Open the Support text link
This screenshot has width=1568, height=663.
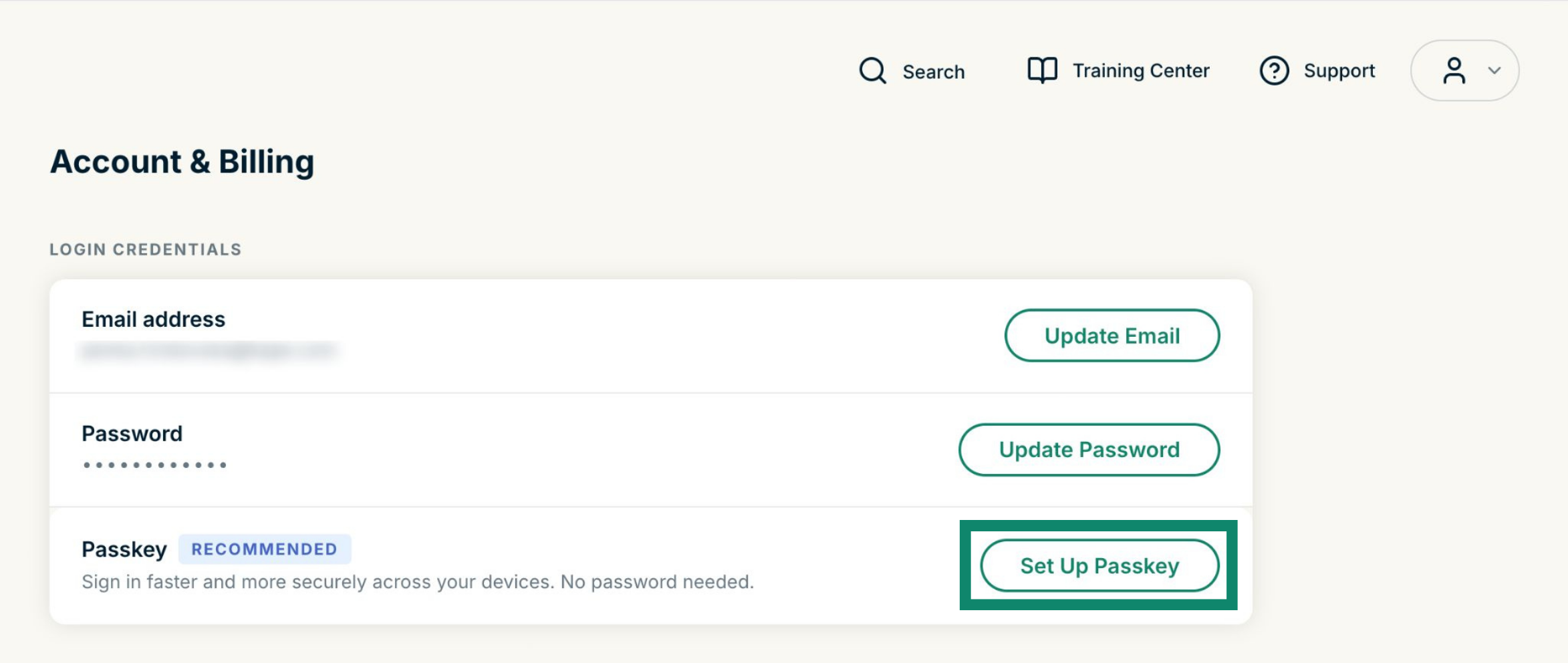(1339, 71)
